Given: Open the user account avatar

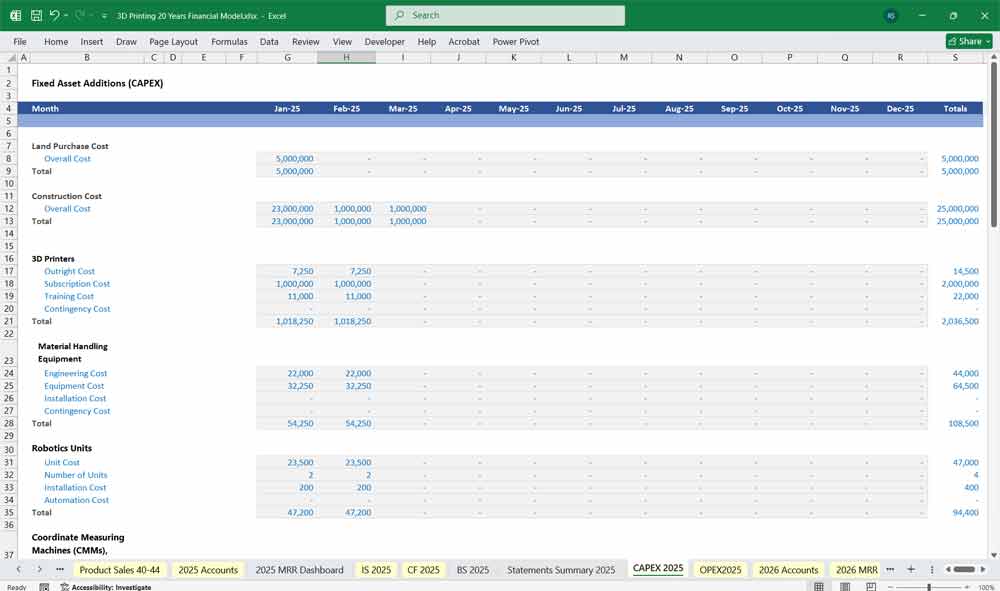Looking at the screenshot, I should click(891, 16).
